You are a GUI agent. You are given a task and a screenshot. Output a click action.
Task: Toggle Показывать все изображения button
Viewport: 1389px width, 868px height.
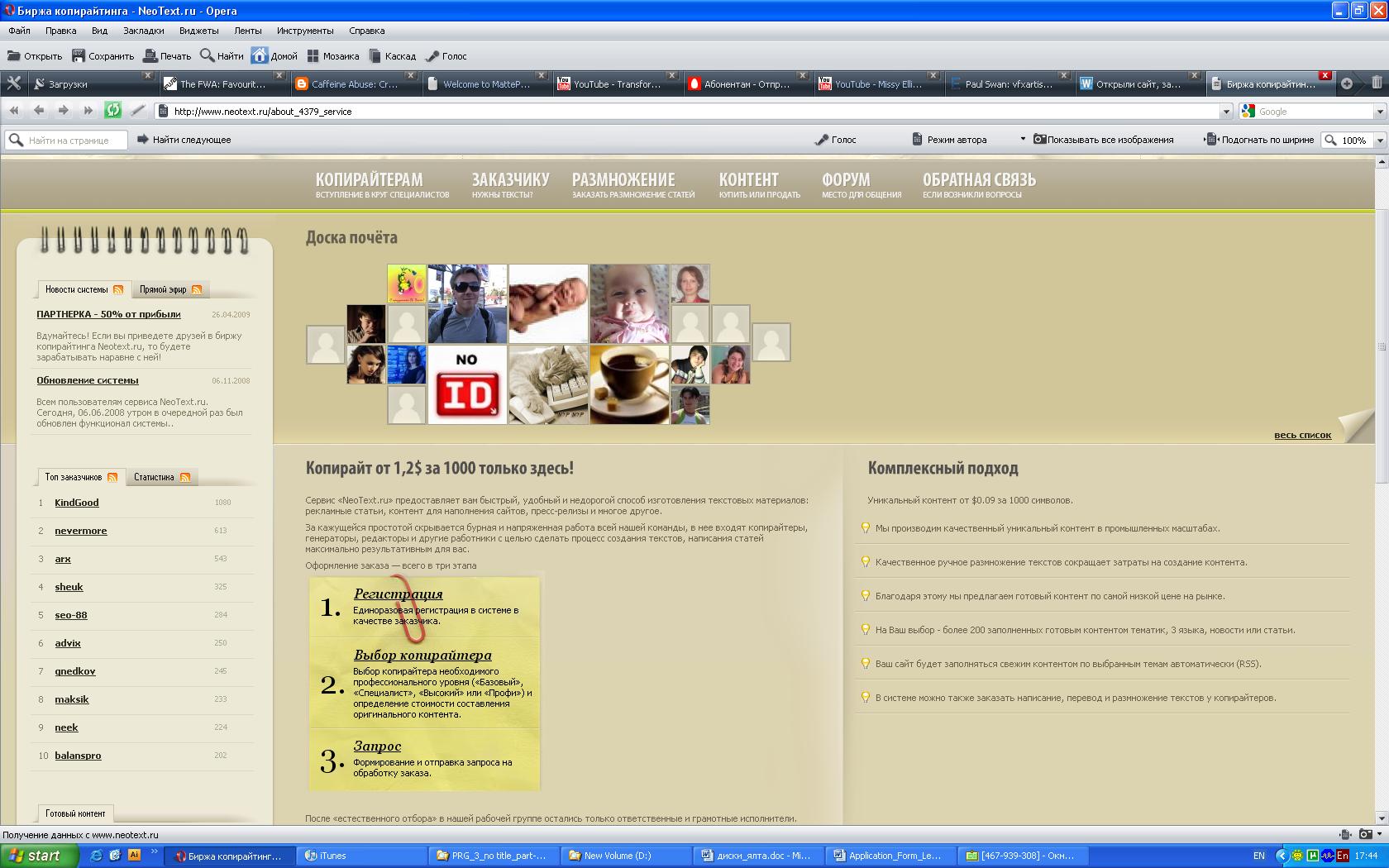[x=1103, y=140]
